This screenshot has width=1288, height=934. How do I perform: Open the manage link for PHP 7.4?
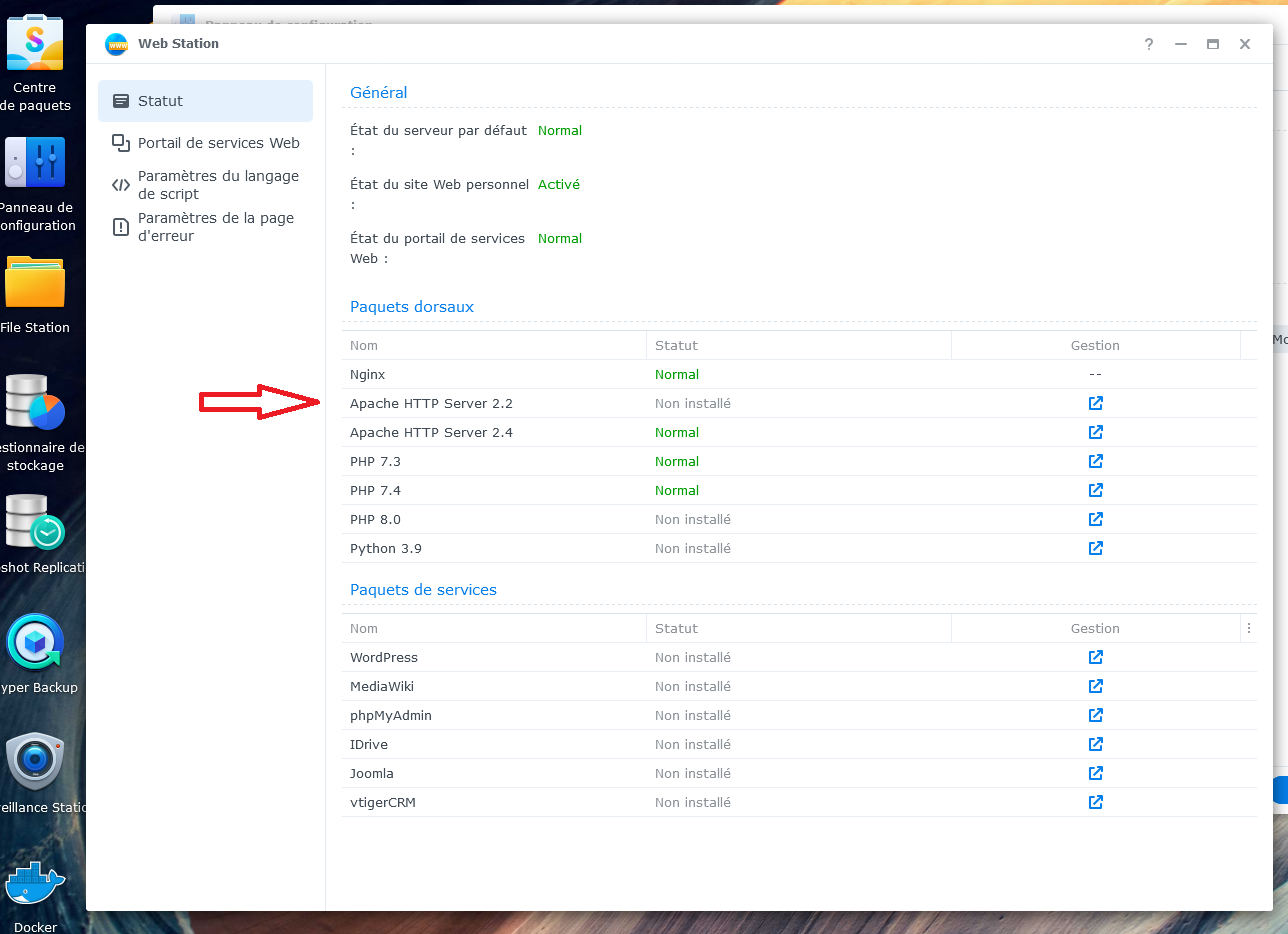(1095, 490)
